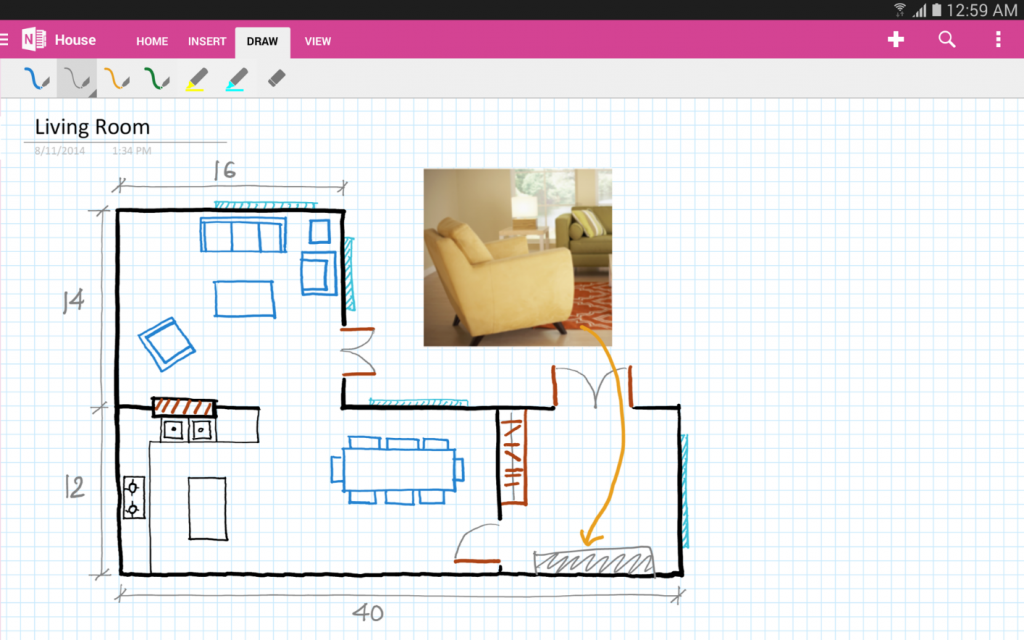Select the green pen tool
The image size is (1024, 640).
coord(157,77)
